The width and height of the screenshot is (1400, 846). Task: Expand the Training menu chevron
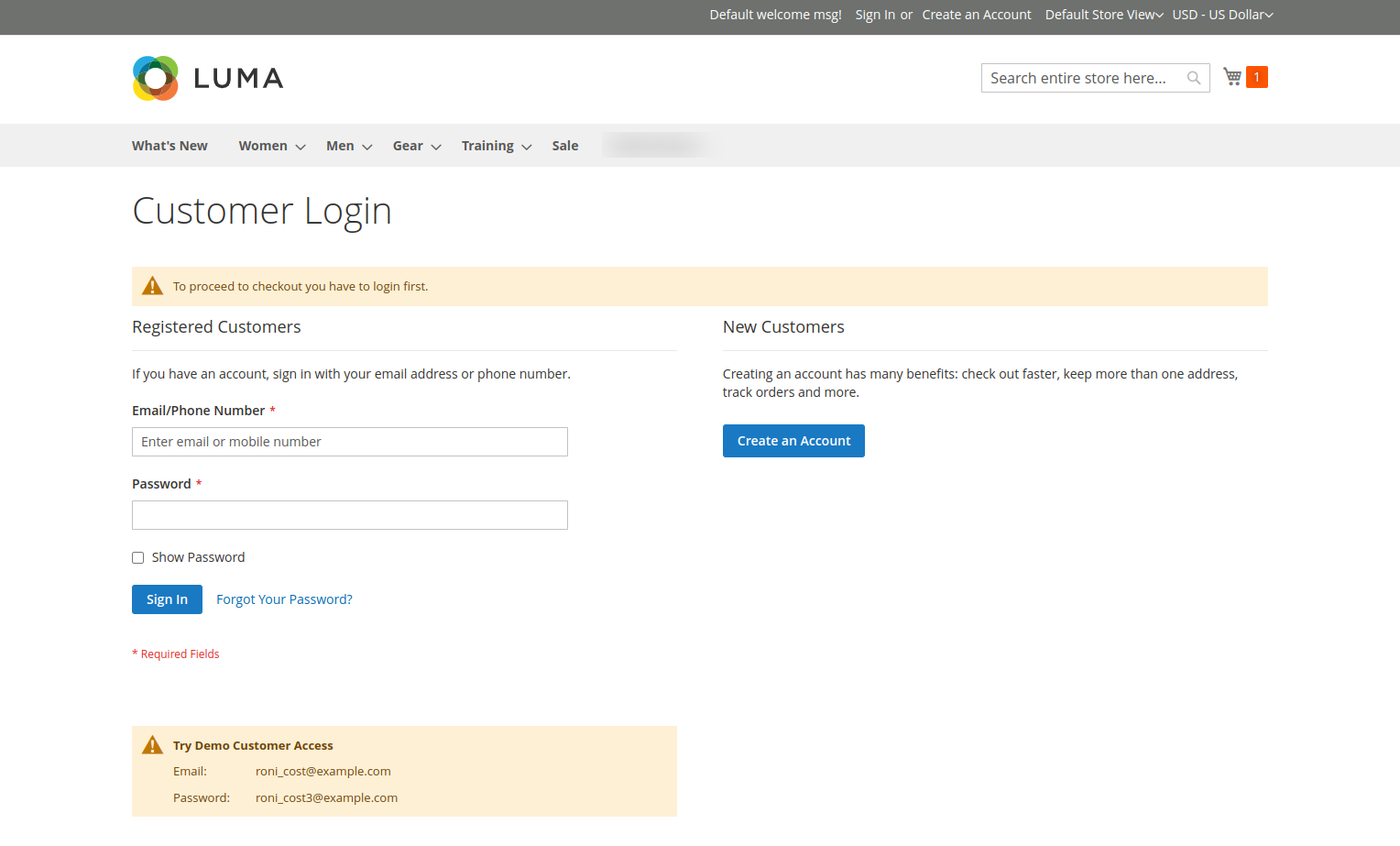pyautogui.click(x=527, y=147)
